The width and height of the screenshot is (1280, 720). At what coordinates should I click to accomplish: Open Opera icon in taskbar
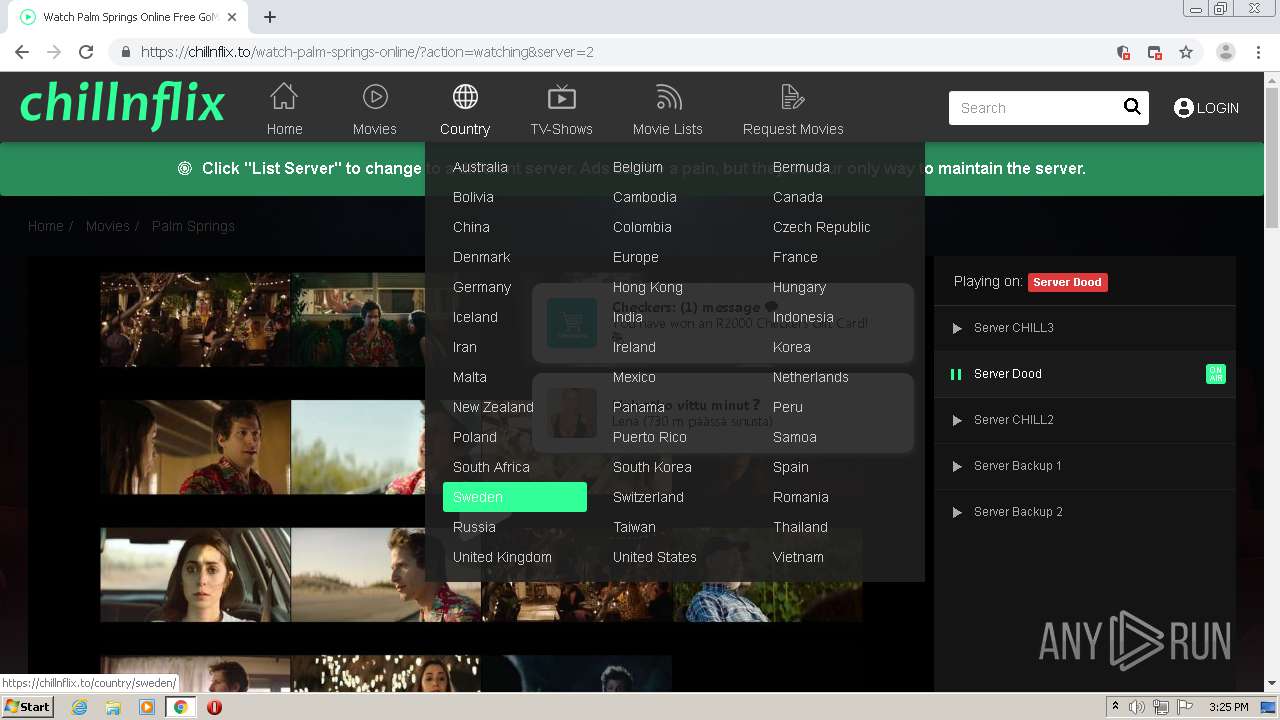pyautogui.click(x=214, y=707)
